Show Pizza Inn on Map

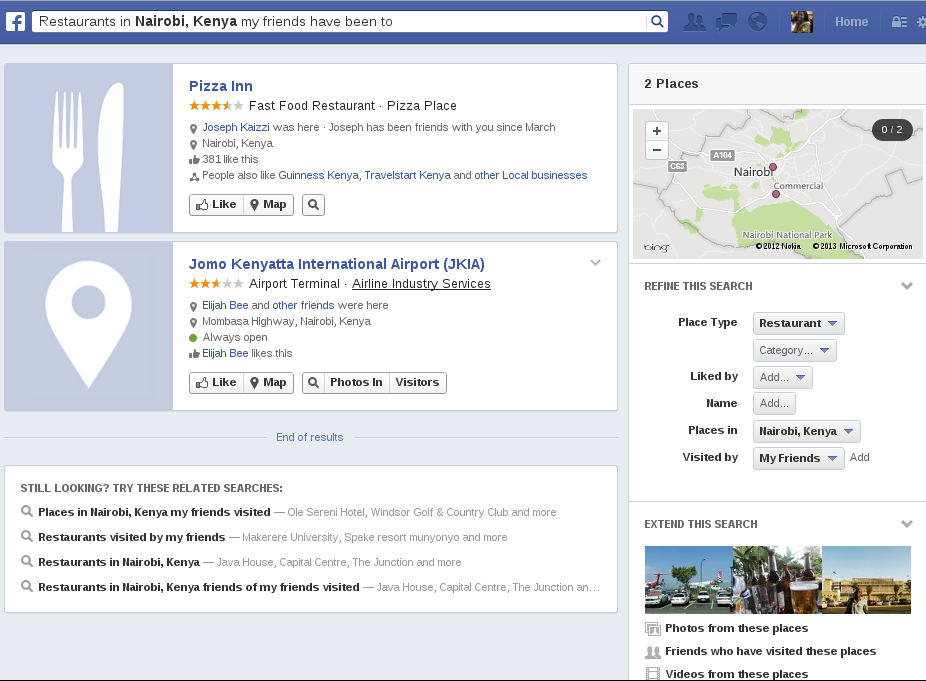point(269,204)
